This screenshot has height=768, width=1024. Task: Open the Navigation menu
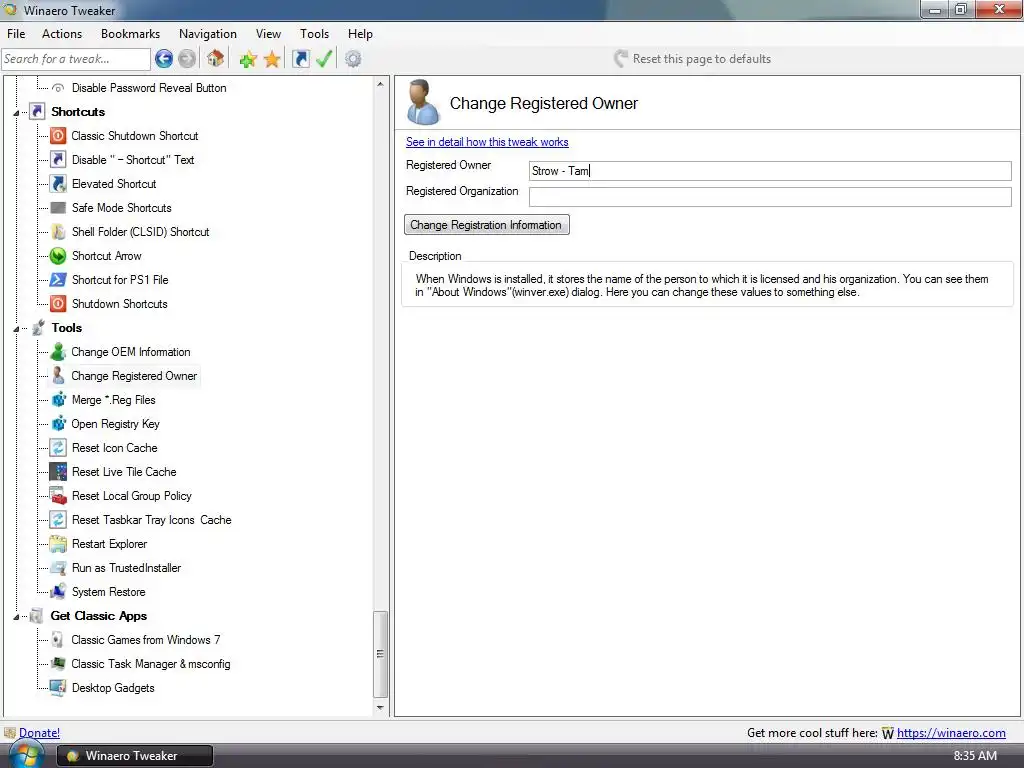pos(208,34)
